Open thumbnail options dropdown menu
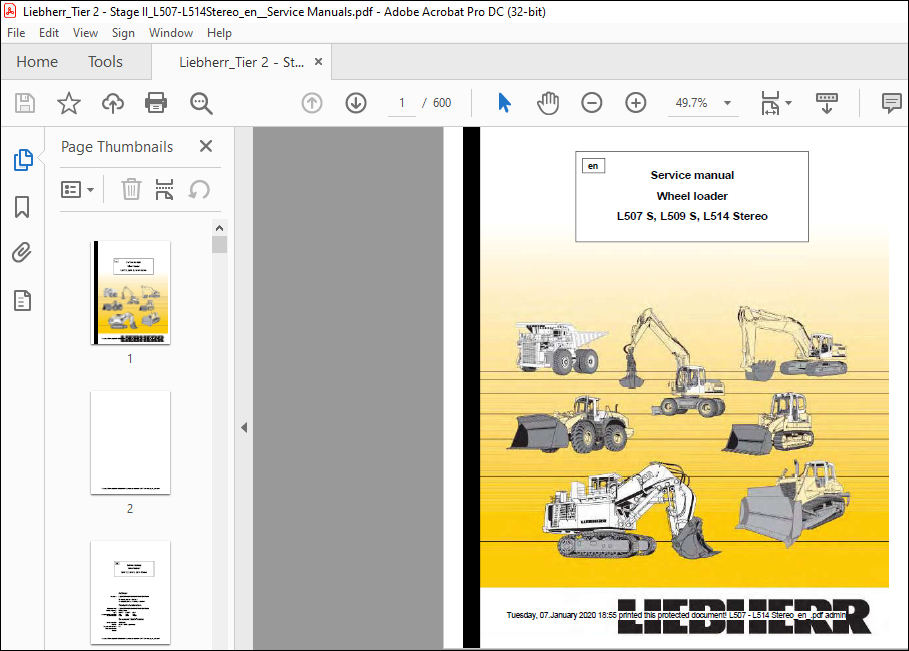 pos(77,190)
